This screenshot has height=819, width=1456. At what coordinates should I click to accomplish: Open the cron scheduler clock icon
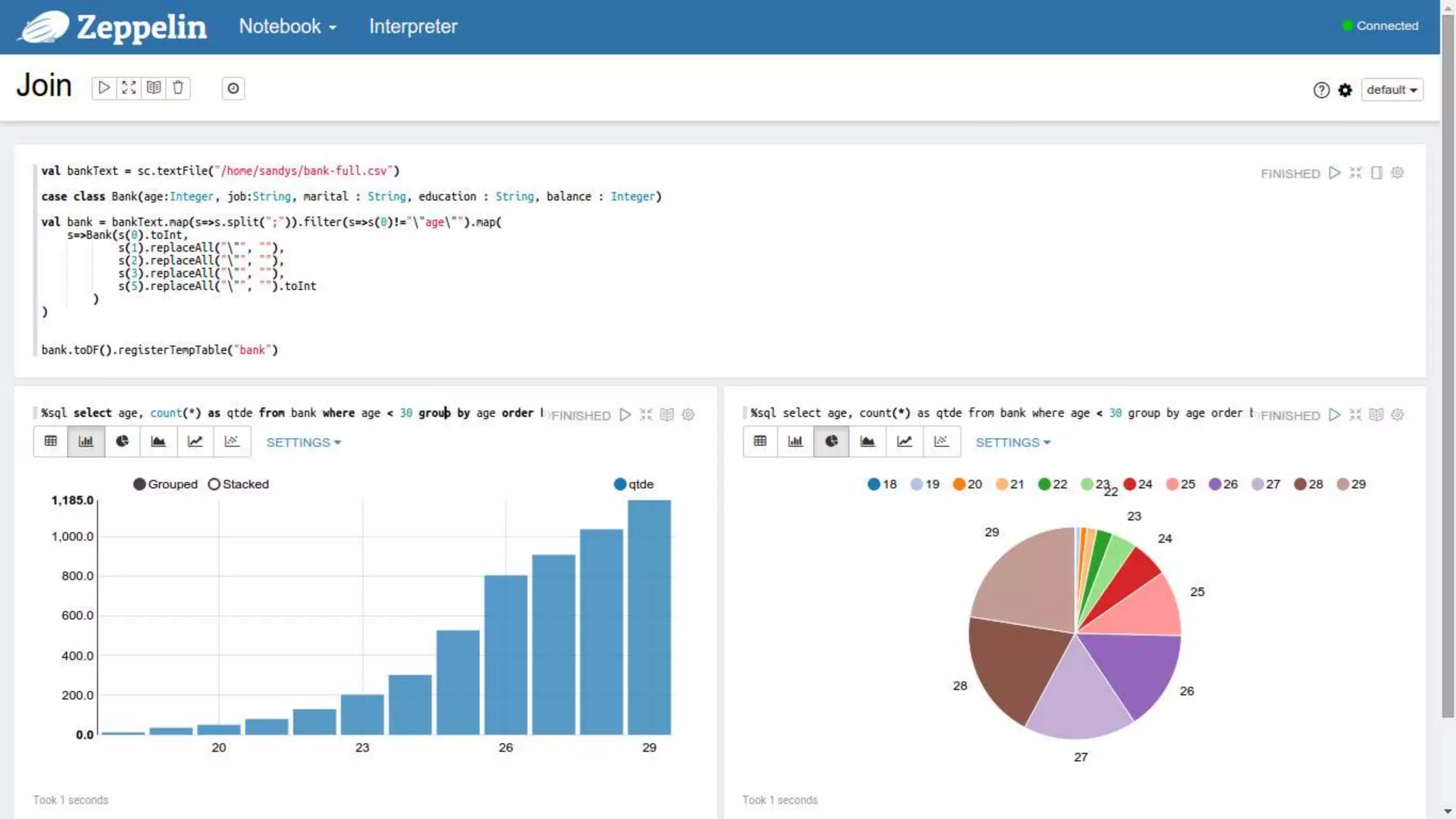coord(232,89)
